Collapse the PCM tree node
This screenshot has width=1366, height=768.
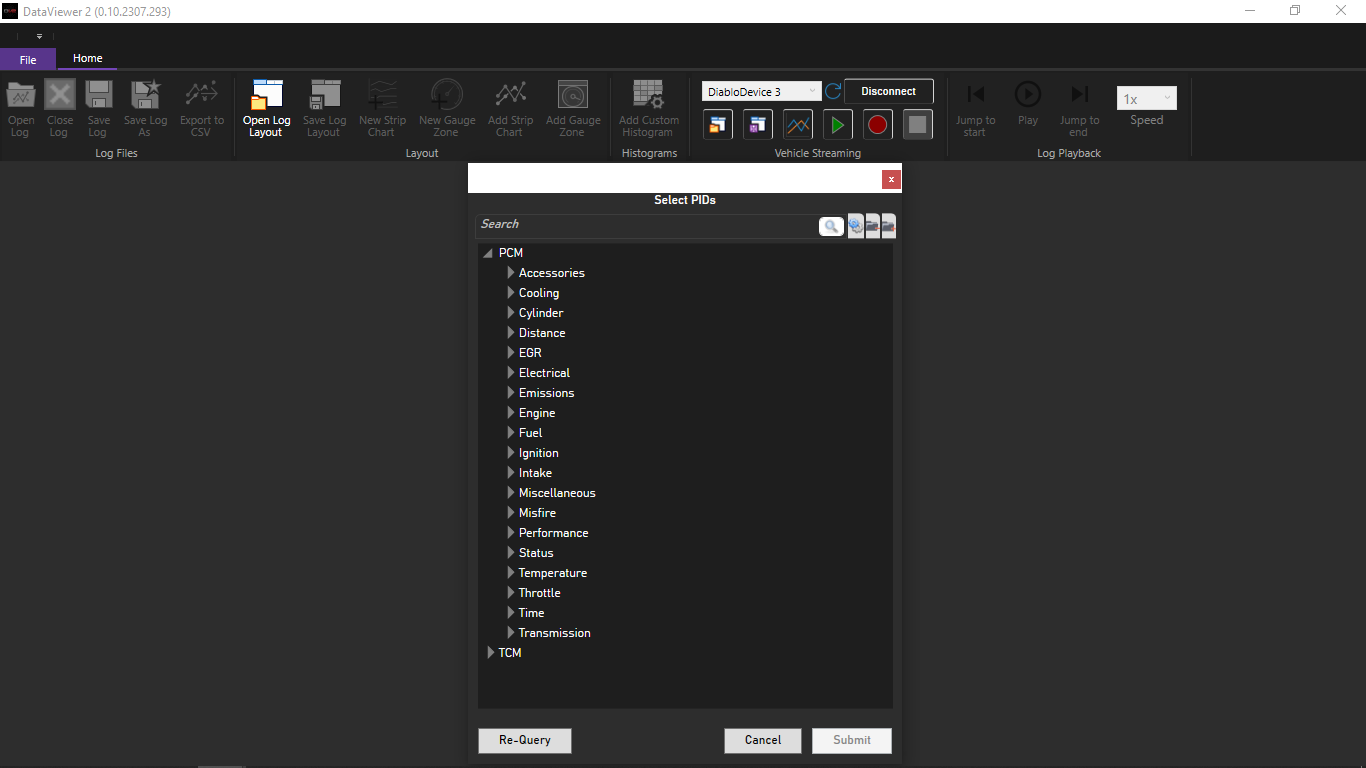pos(488,253)
